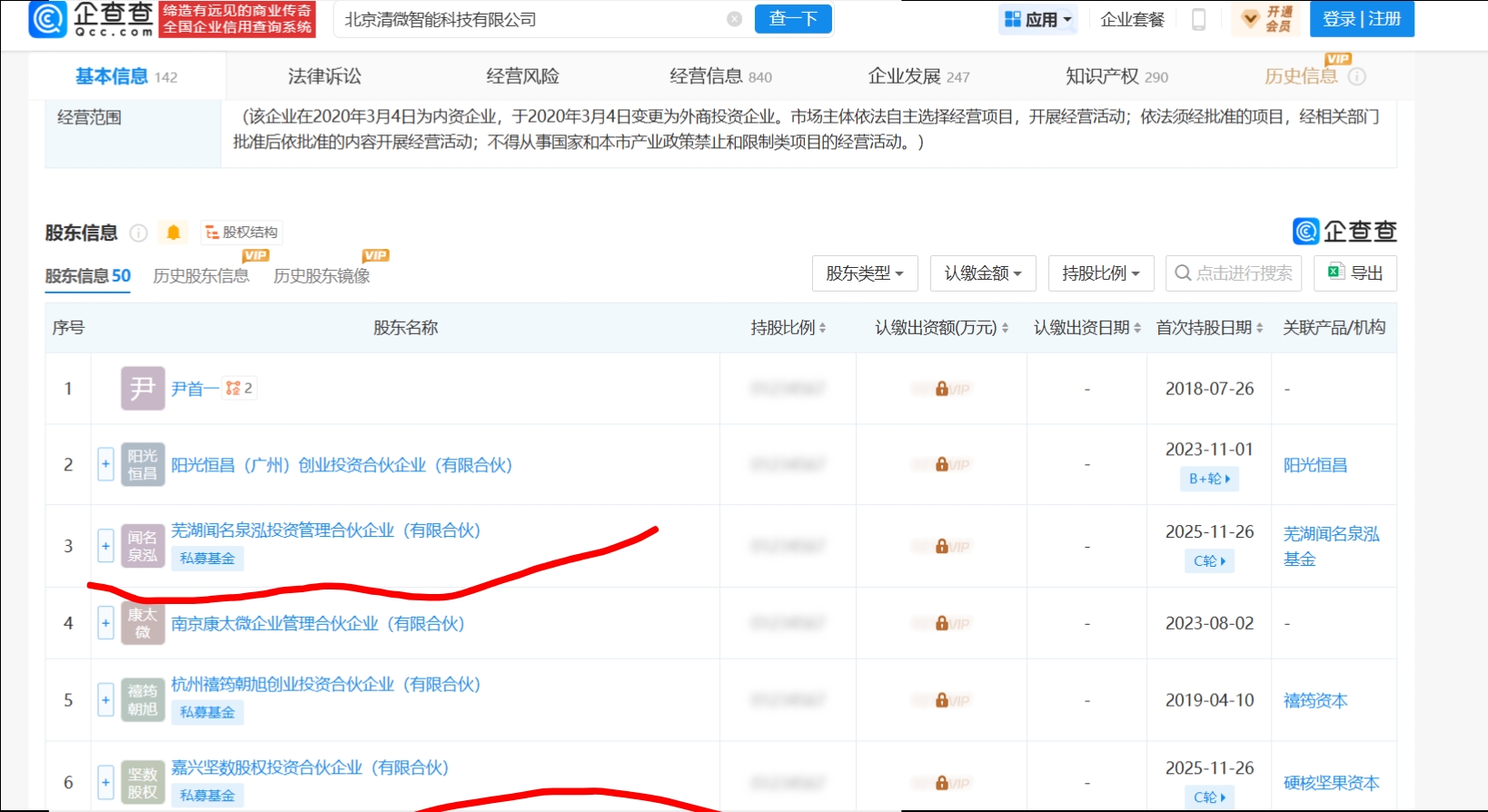
Task: Expand 南京康太微 shareholder row
Action: click(105, 623)
